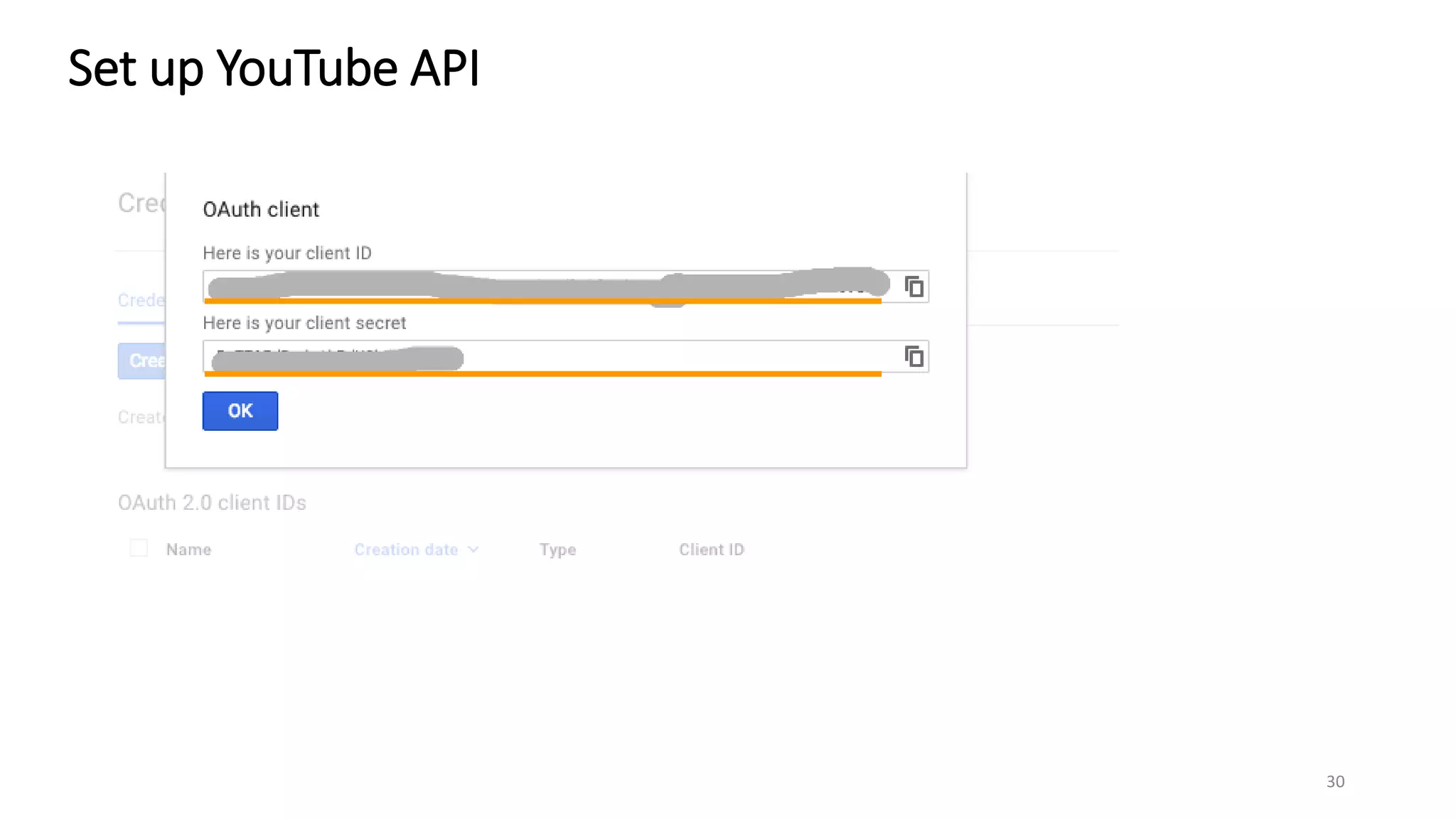Click the blue Create credentials button
Screen dimensions: 1456x819
click(x=141, y=361)
